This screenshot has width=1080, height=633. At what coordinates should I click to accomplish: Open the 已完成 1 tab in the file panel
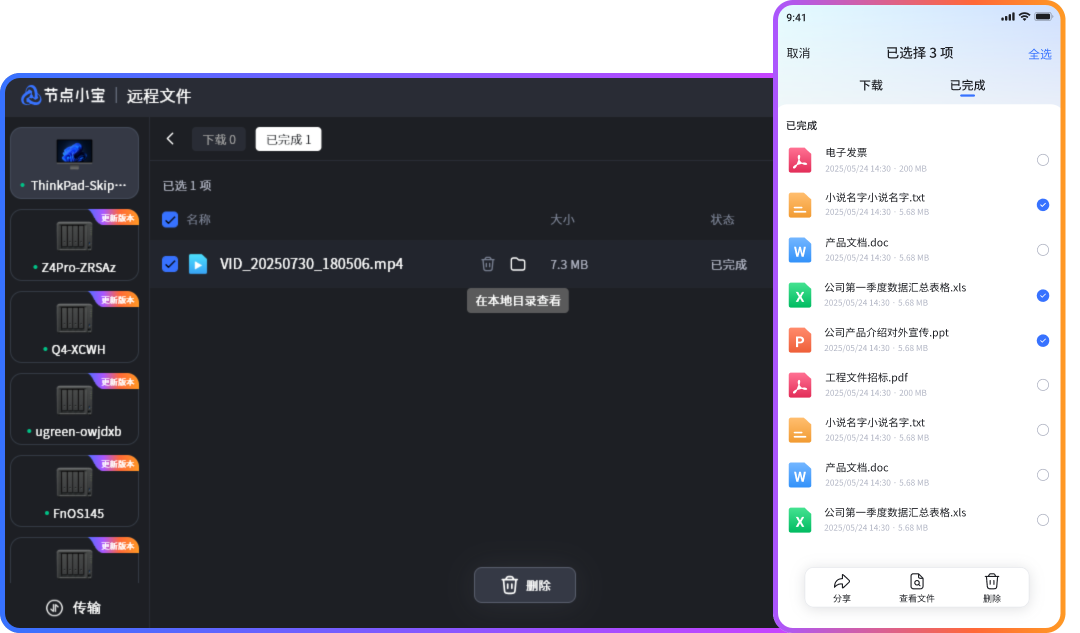click(x=288, y=139)
